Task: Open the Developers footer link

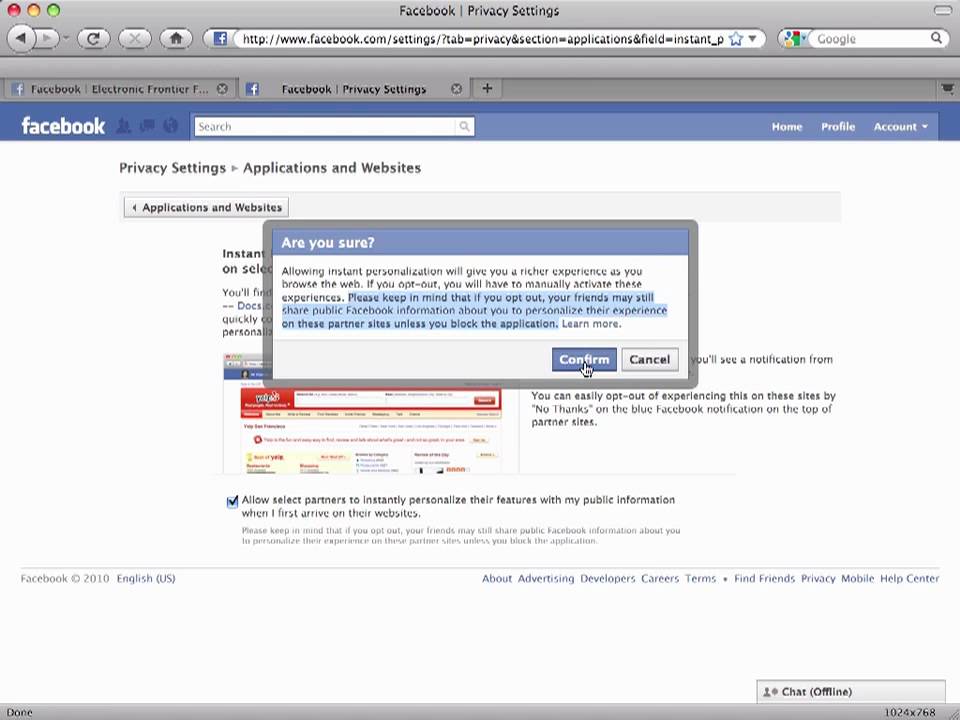Action: [607, 579]
